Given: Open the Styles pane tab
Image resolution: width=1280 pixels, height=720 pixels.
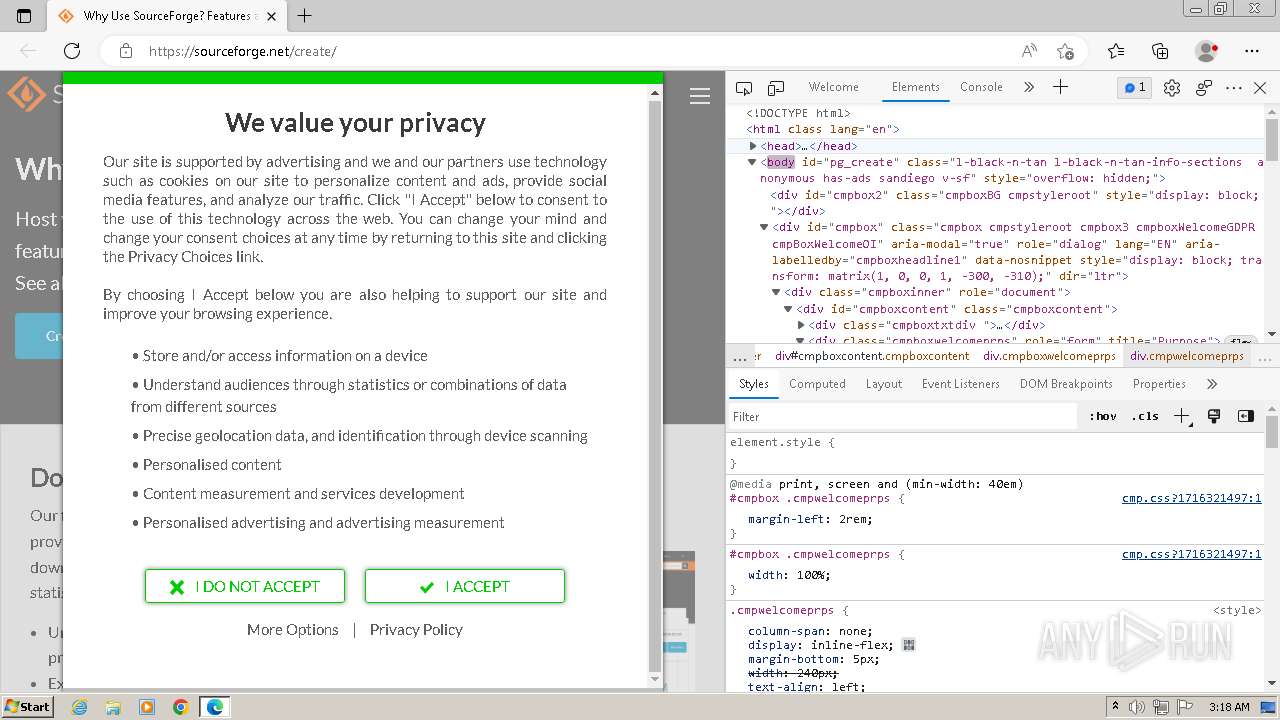Looking at the screenshot, I should coord(754,384).
